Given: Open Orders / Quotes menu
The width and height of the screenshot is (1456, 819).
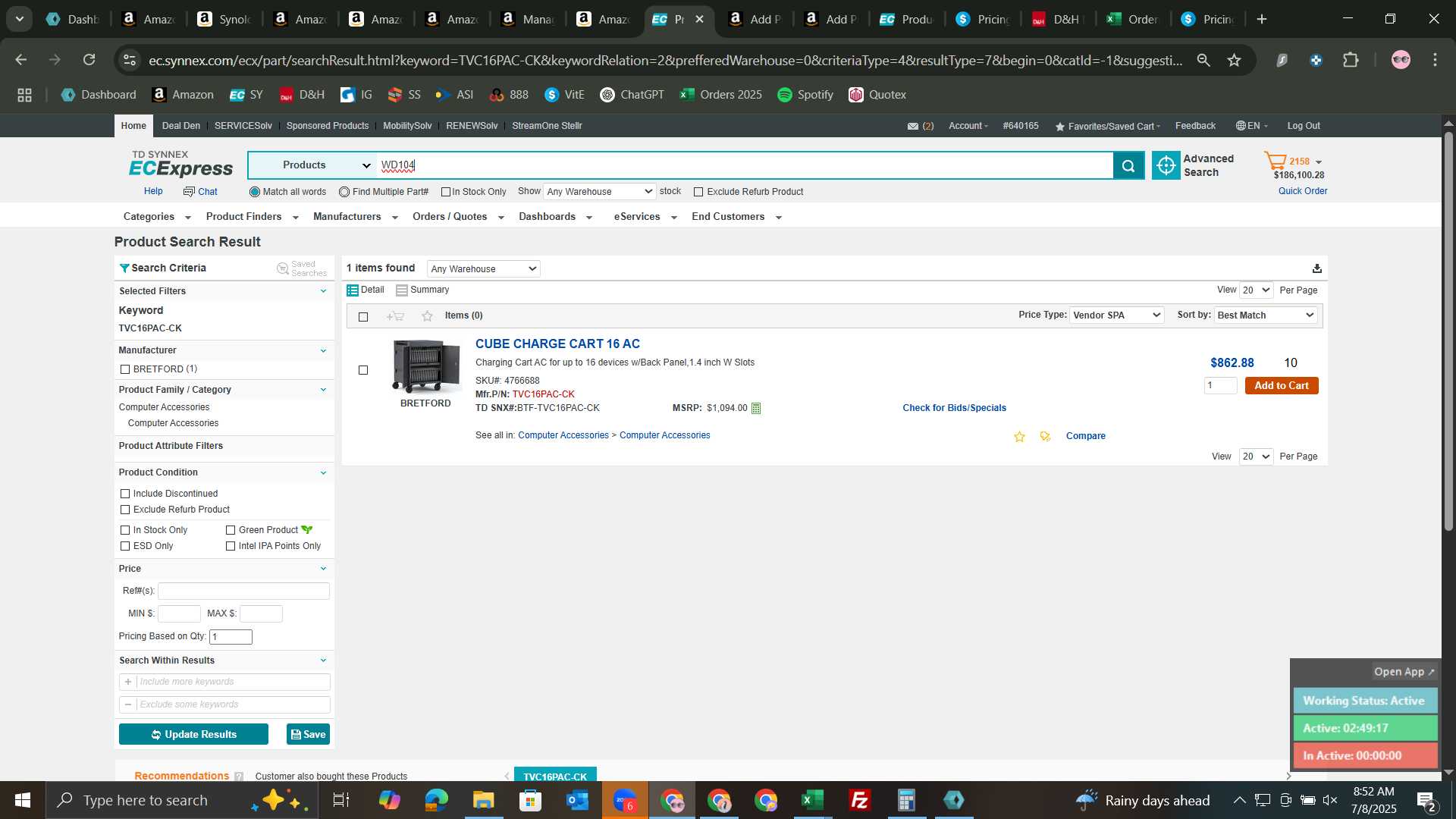Looking at the screenshot, I should click(x=458, y=217).
